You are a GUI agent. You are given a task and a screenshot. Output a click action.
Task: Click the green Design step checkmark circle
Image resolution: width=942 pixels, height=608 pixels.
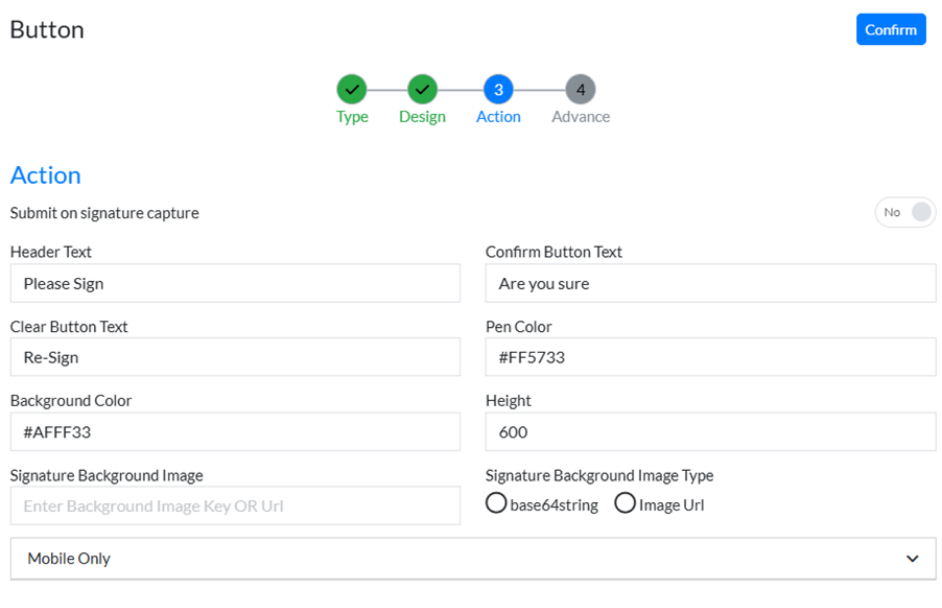[x=422, y=90]
